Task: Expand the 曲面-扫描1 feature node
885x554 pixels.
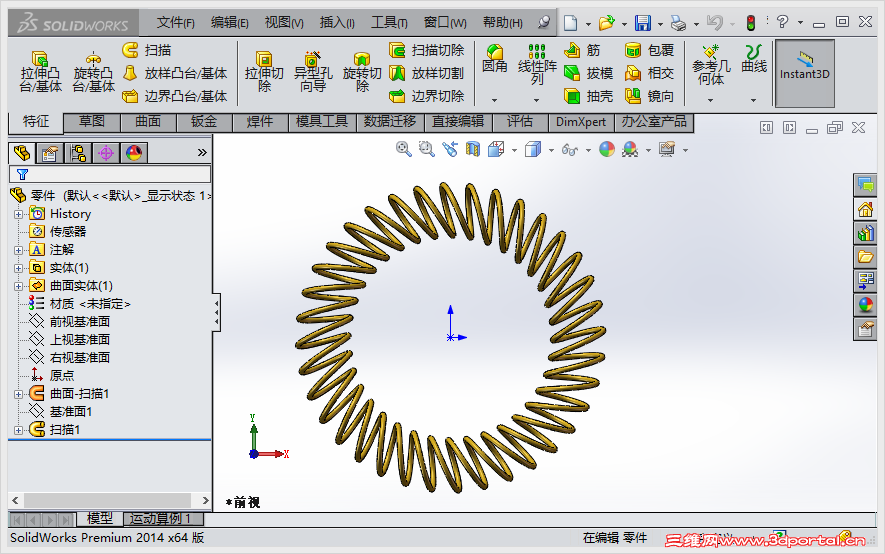Action: coord(18,394)
